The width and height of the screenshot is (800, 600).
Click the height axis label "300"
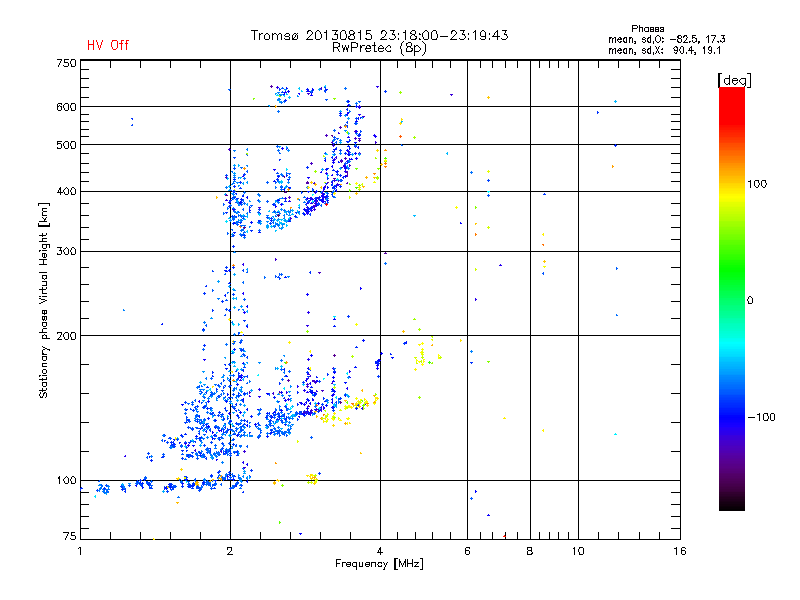tap(66, 252)
